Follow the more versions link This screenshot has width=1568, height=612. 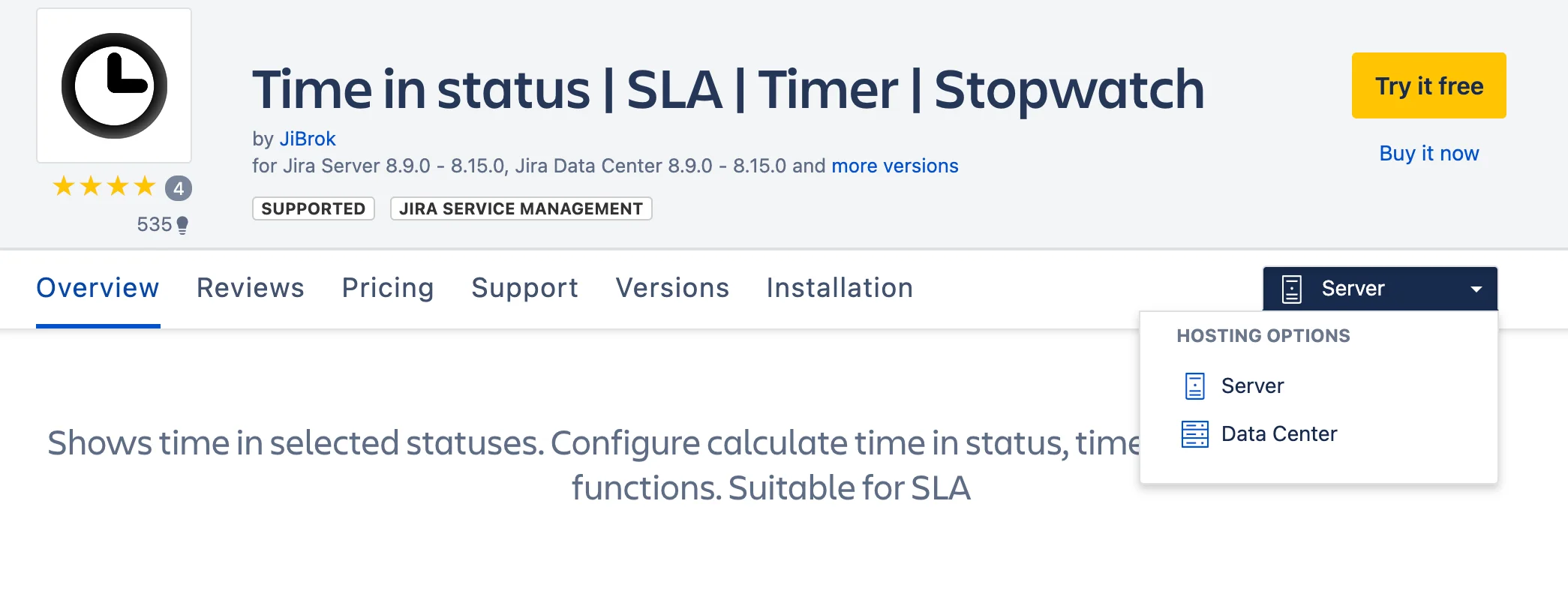894,166
